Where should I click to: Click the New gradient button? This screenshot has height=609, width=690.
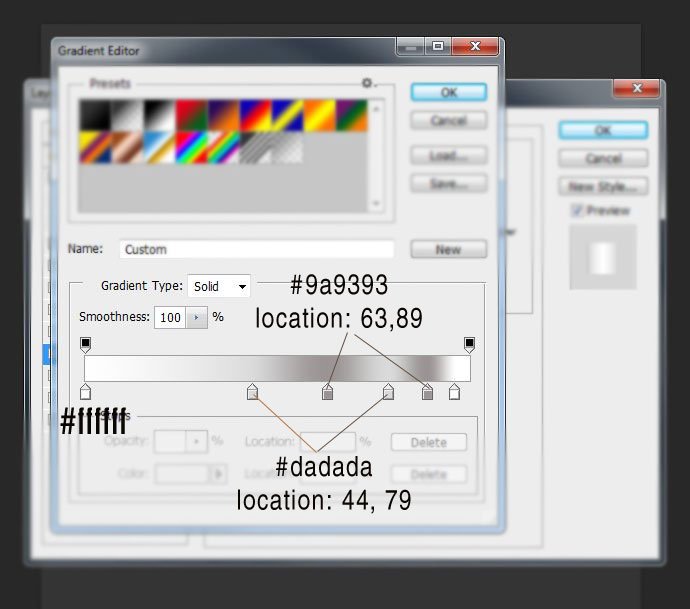[448, 249]
